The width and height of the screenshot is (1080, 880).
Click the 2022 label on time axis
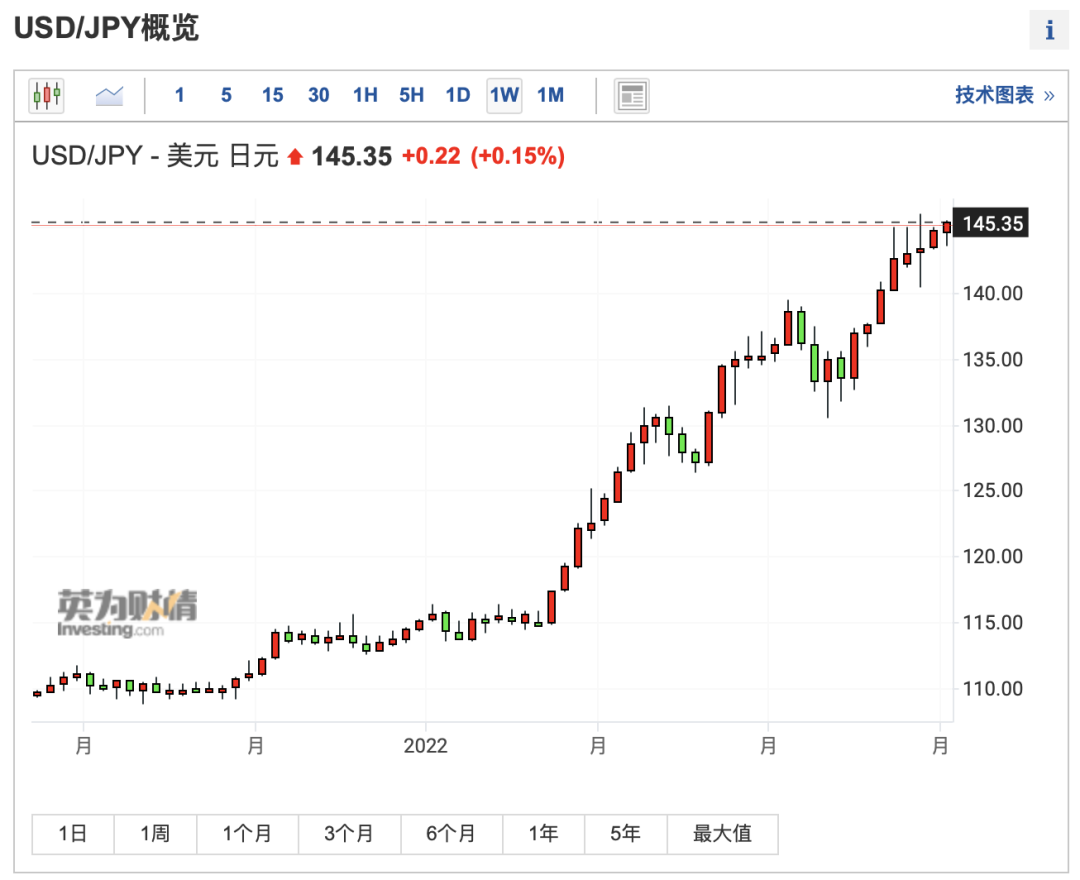[x=425, y=746]
